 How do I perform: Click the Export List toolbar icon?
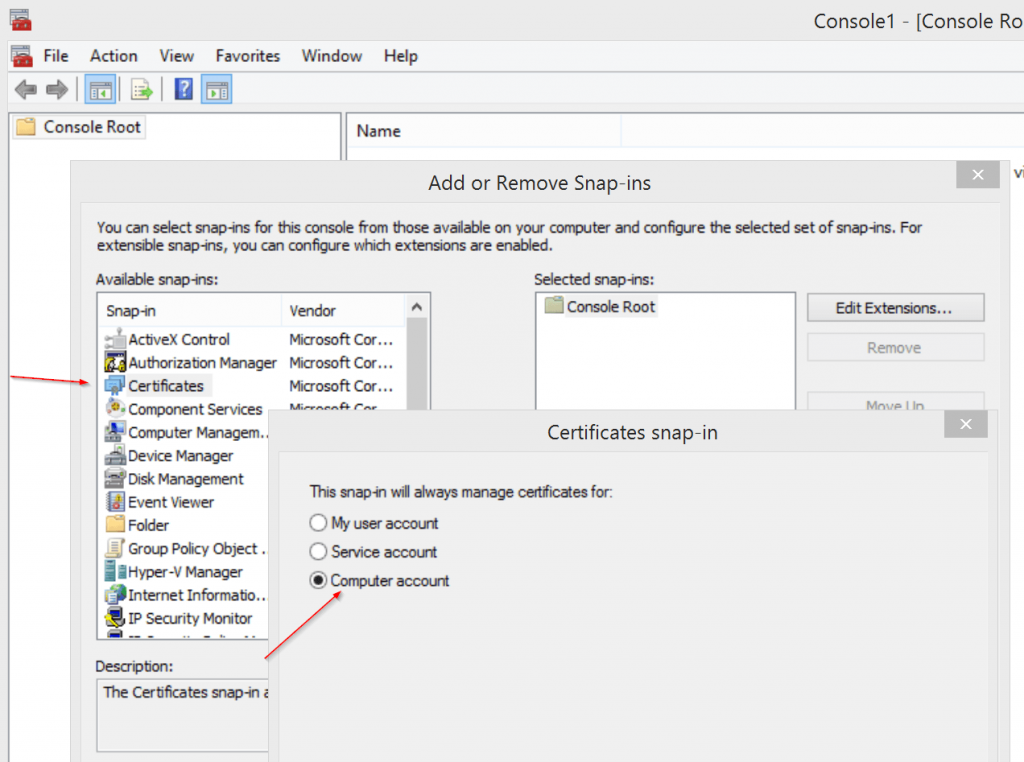tap(141, 89)
